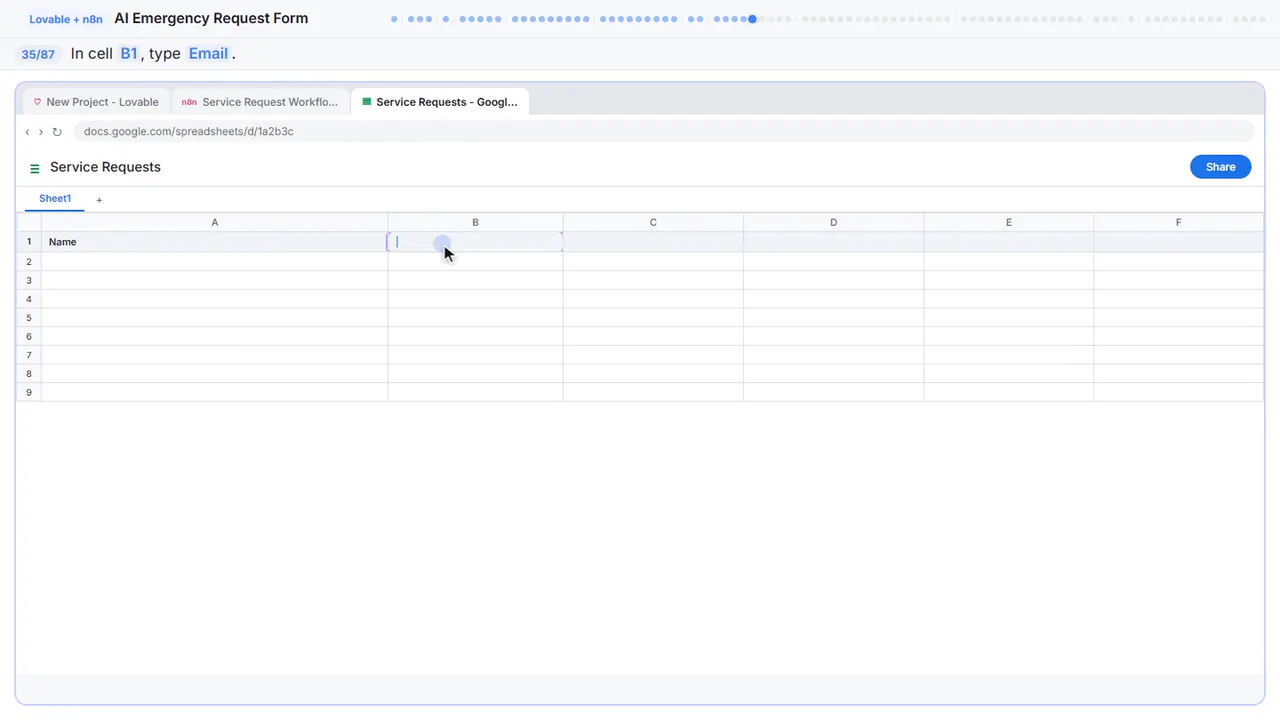Click the AI Emergency Request Form heading

point(211,18)
